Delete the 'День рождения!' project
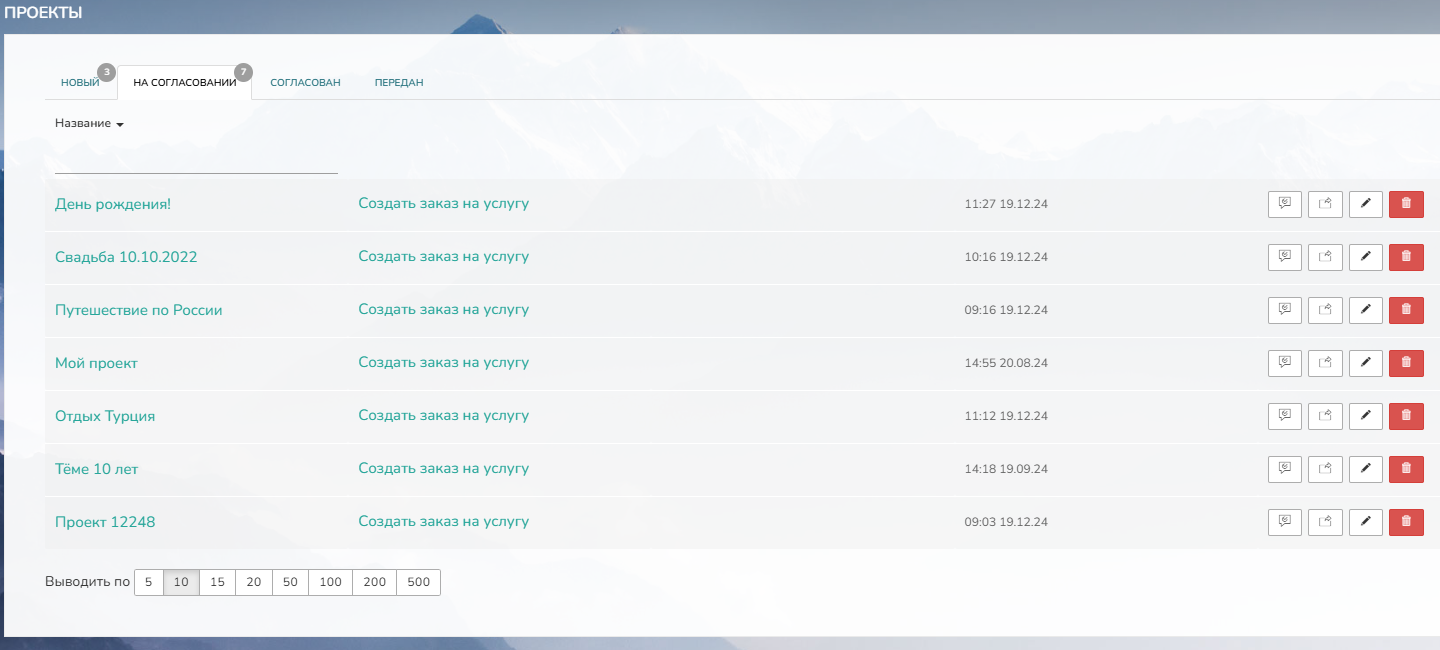The image size is (1440, 650). [1406, 204]
